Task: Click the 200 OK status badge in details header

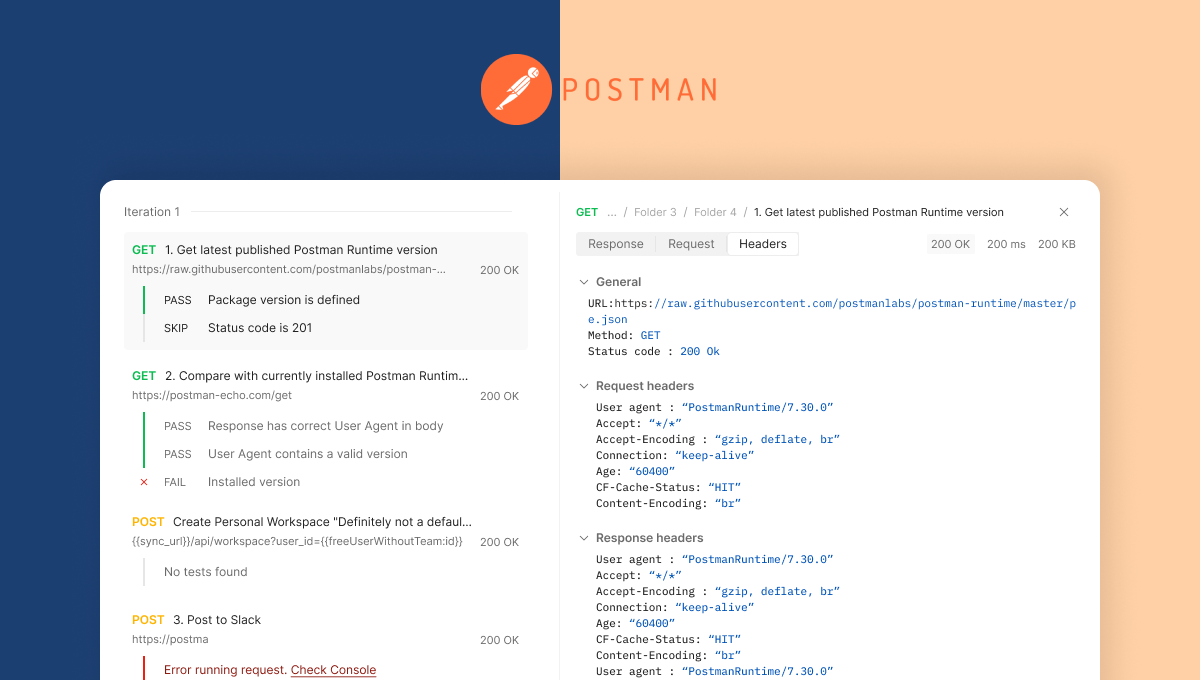Action: [951, 244]
